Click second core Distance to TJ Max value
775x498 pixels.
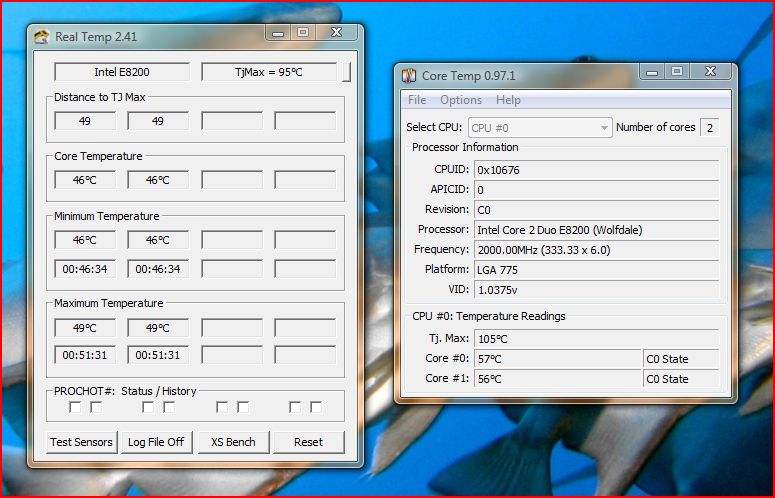(158, 121)
